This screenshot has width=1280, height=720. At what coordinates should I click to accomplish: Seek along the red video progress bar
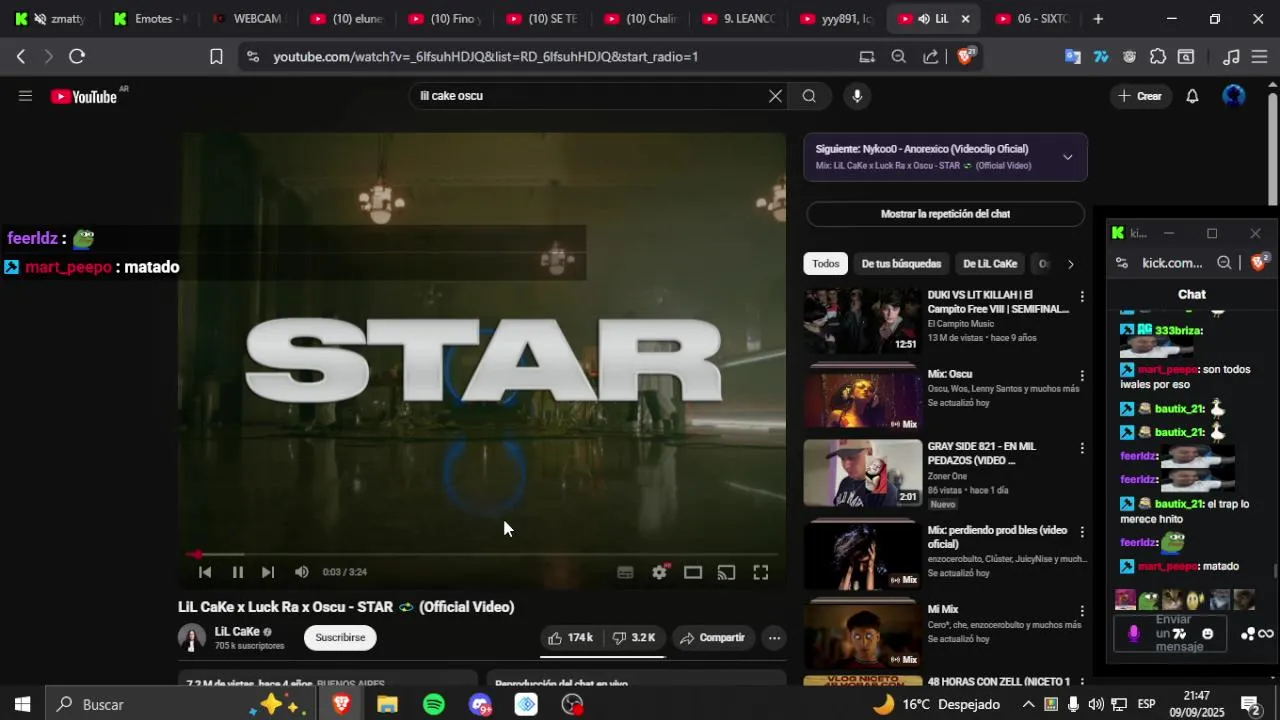[x=482, y=554]
